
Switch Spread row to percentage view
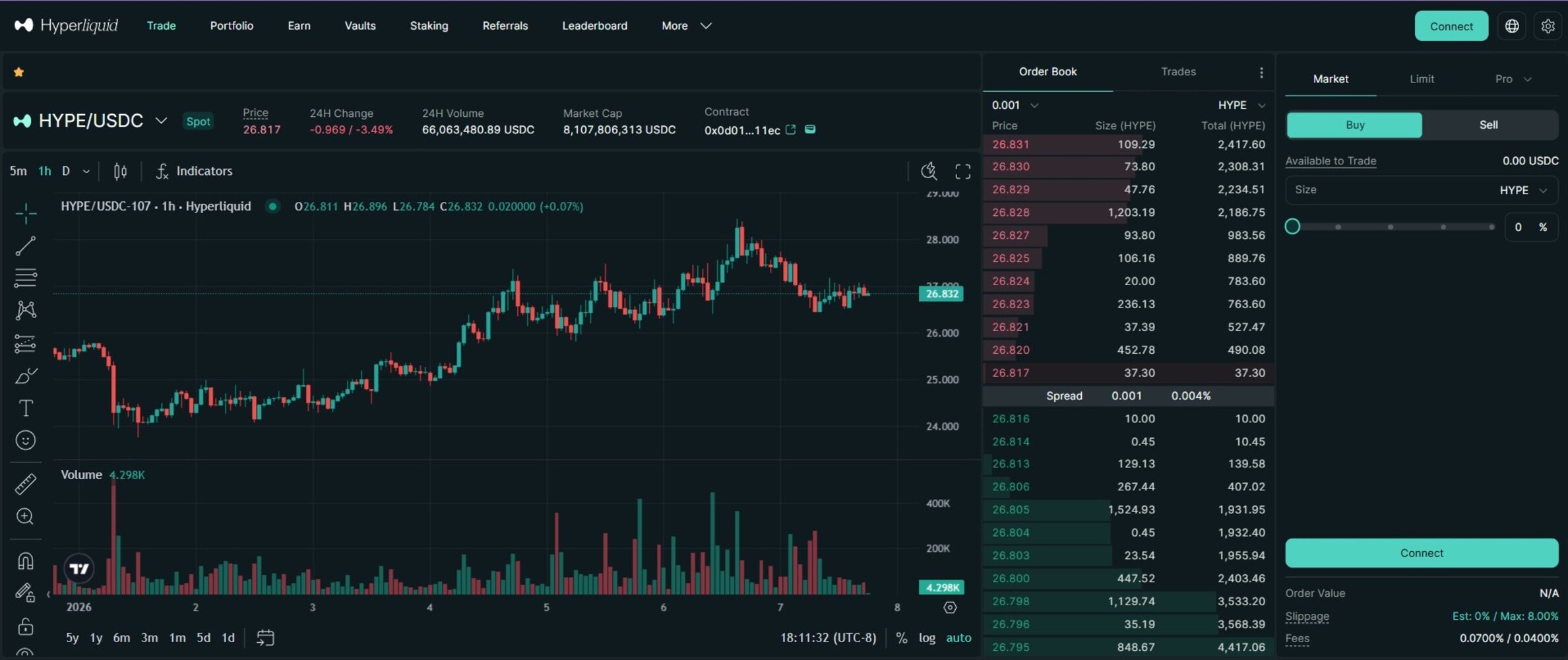[1191, 396]
